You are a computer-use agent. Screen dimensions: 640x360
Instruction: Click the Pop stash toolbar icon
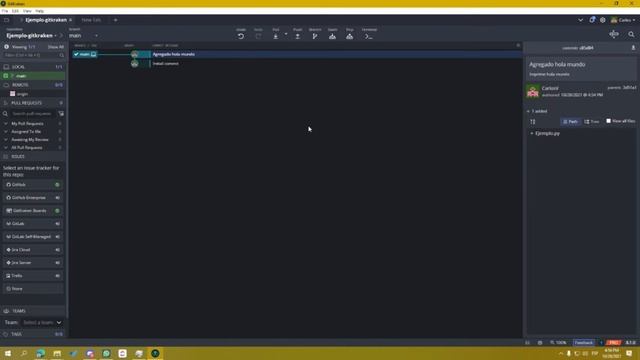click(350, 36)
